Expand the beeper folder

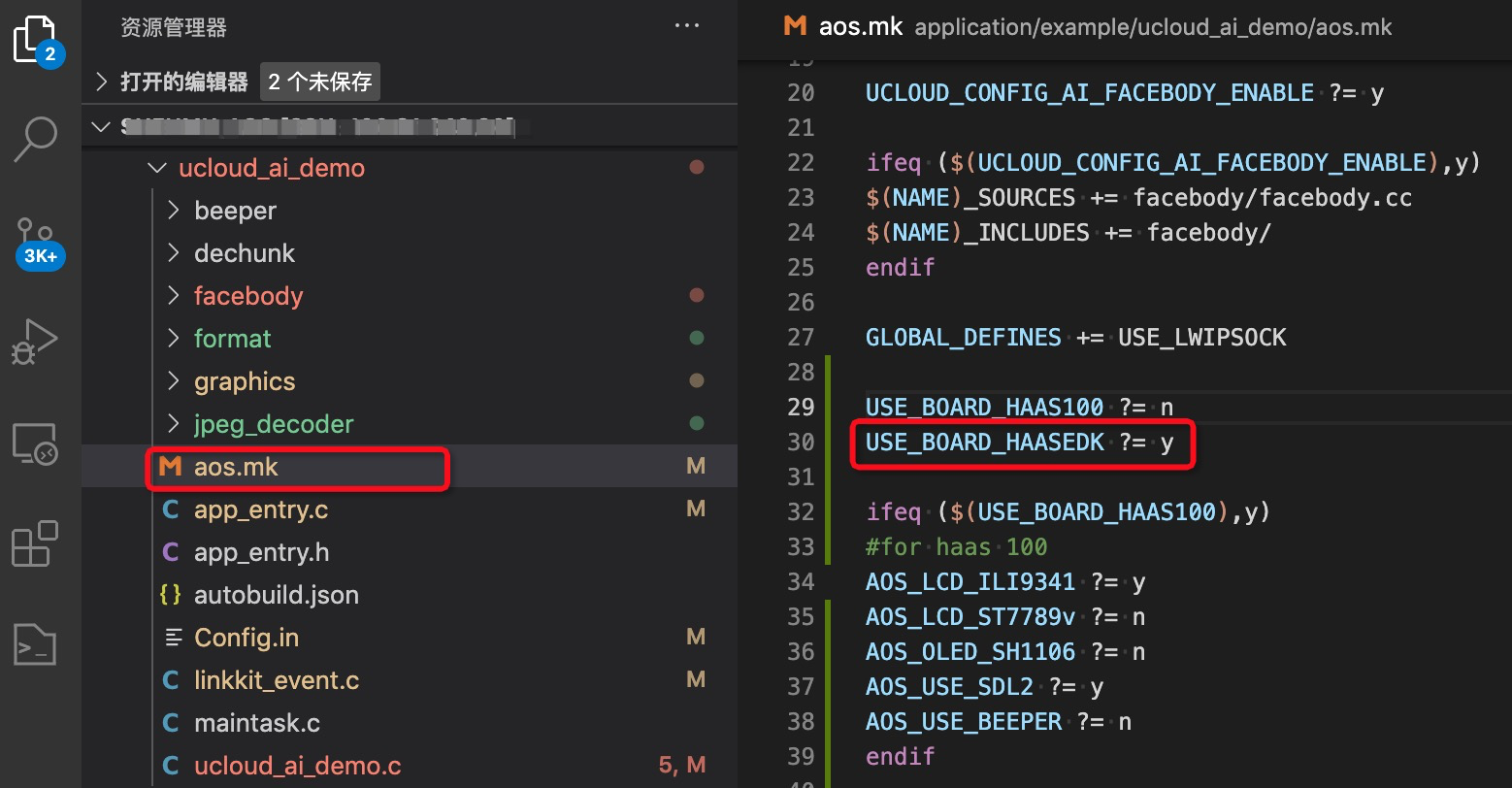[x=174, y=211]
